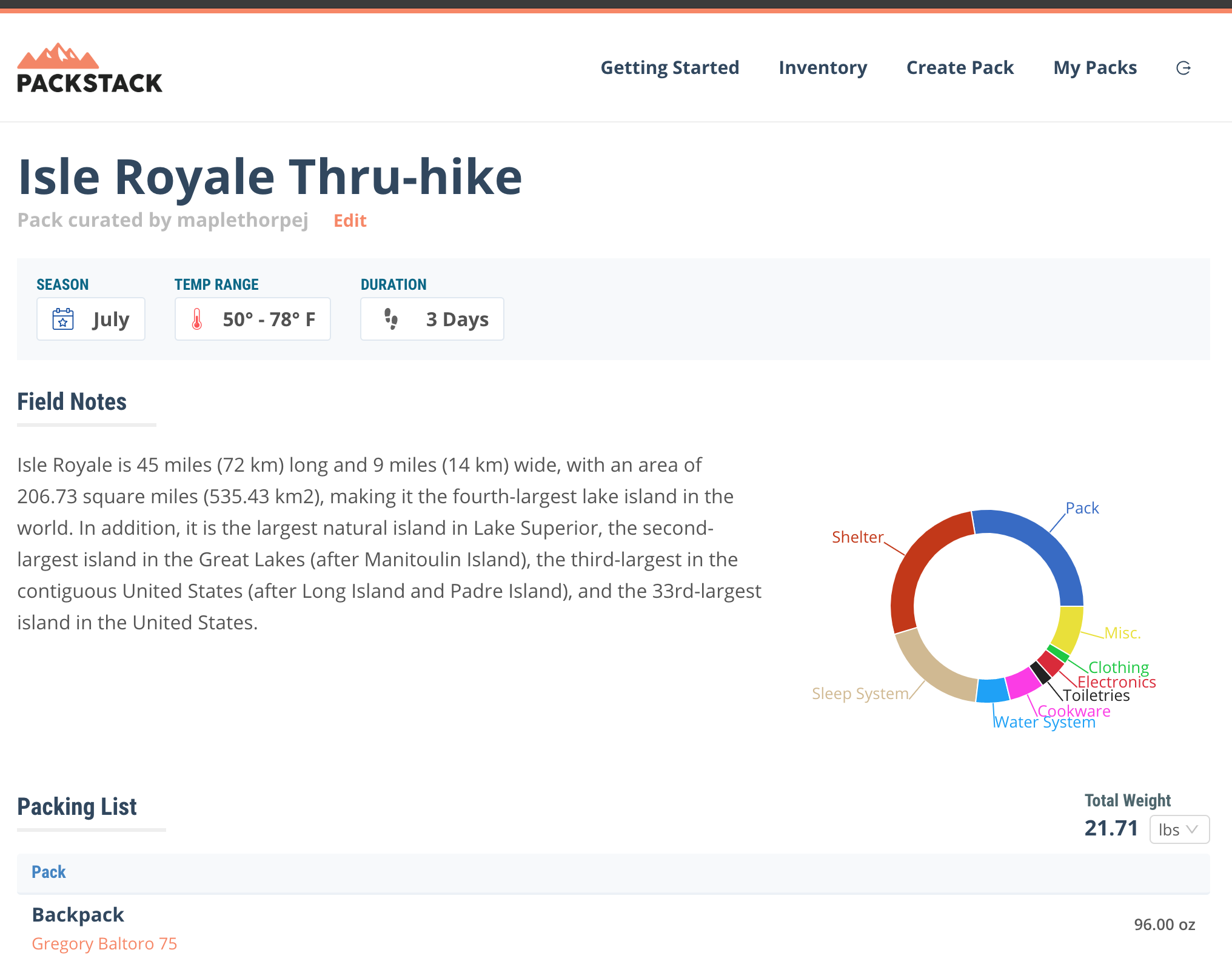
Task: Click the Packstack mountain logo
Action: (90, 68)
